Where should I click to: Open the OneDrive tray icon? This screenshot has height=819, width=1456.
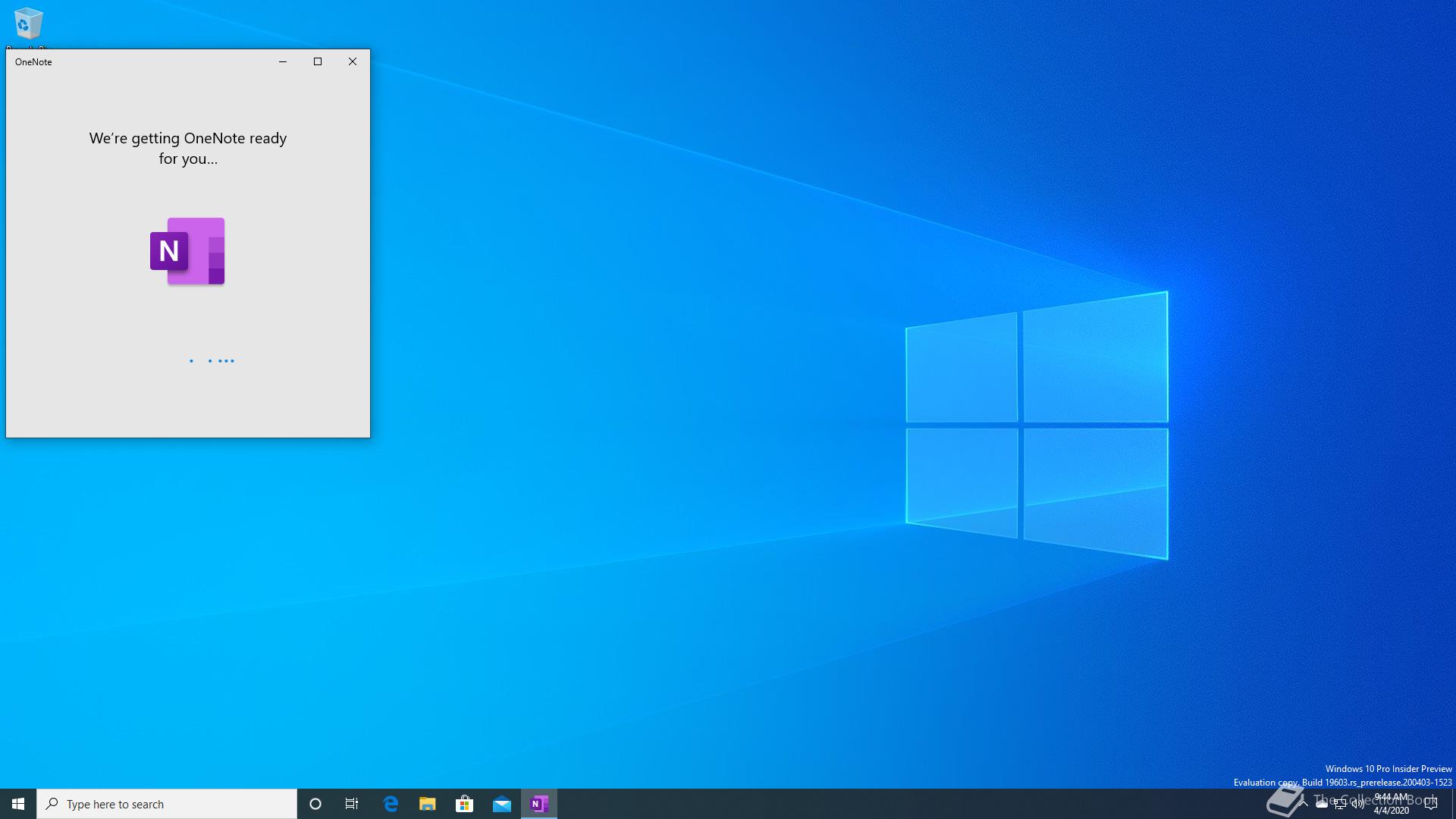point(1322,804)
